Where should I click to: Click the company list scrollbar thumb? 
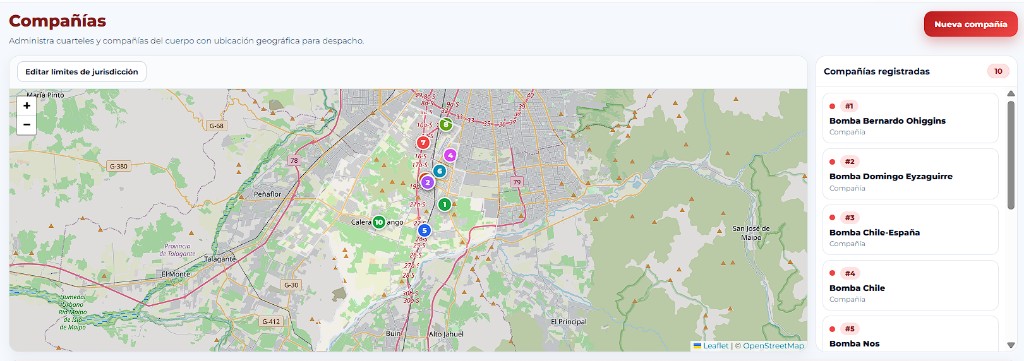click(x=1011, y=155)
